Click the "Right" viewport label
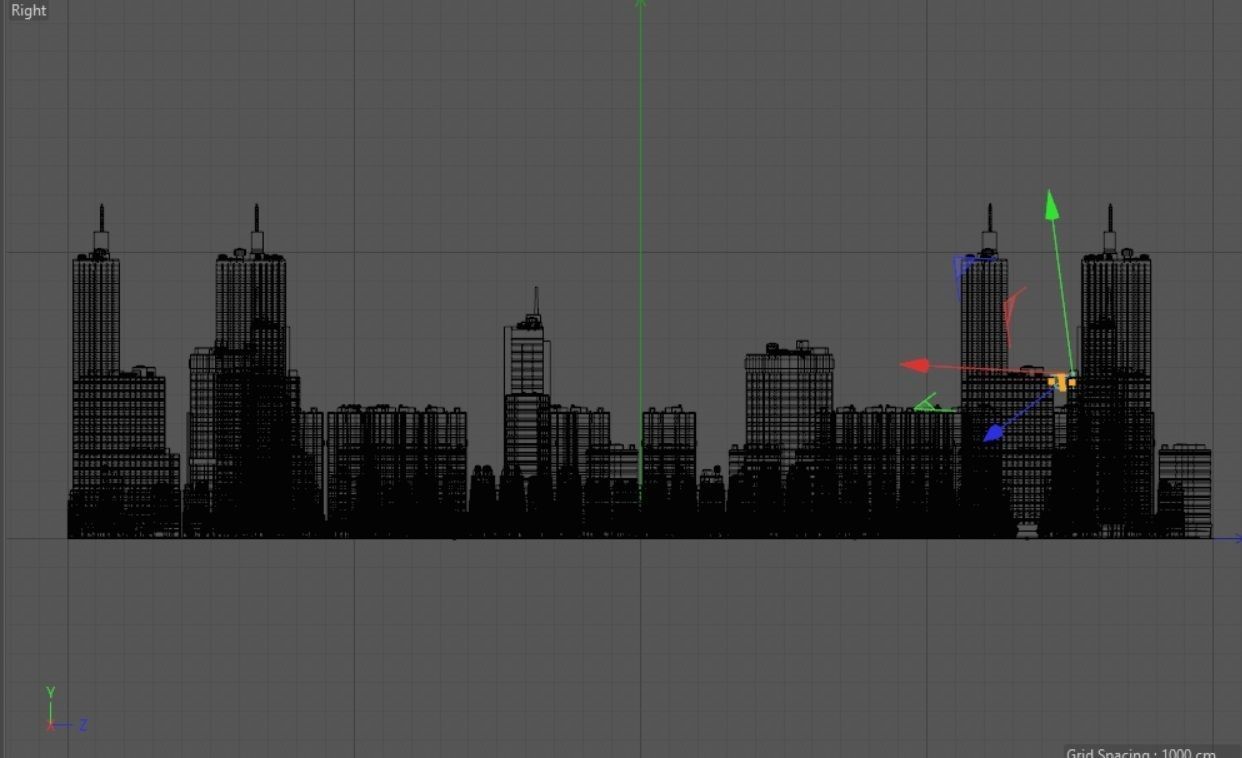The width and height of the screenshot is (1242, 758). [x=28, y=11]
